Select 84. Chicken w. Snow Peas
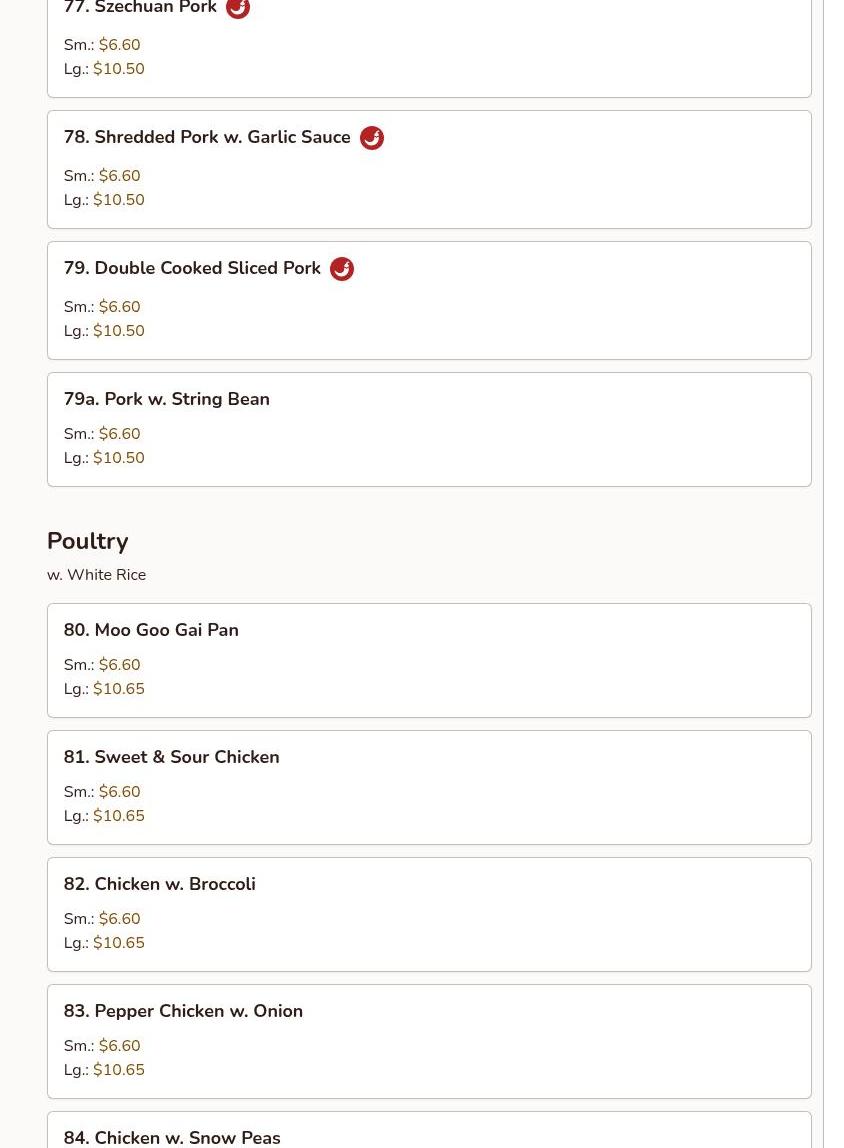Image resolution: width=844 pixels, height=1148 pixels. tap(429, 1130)
